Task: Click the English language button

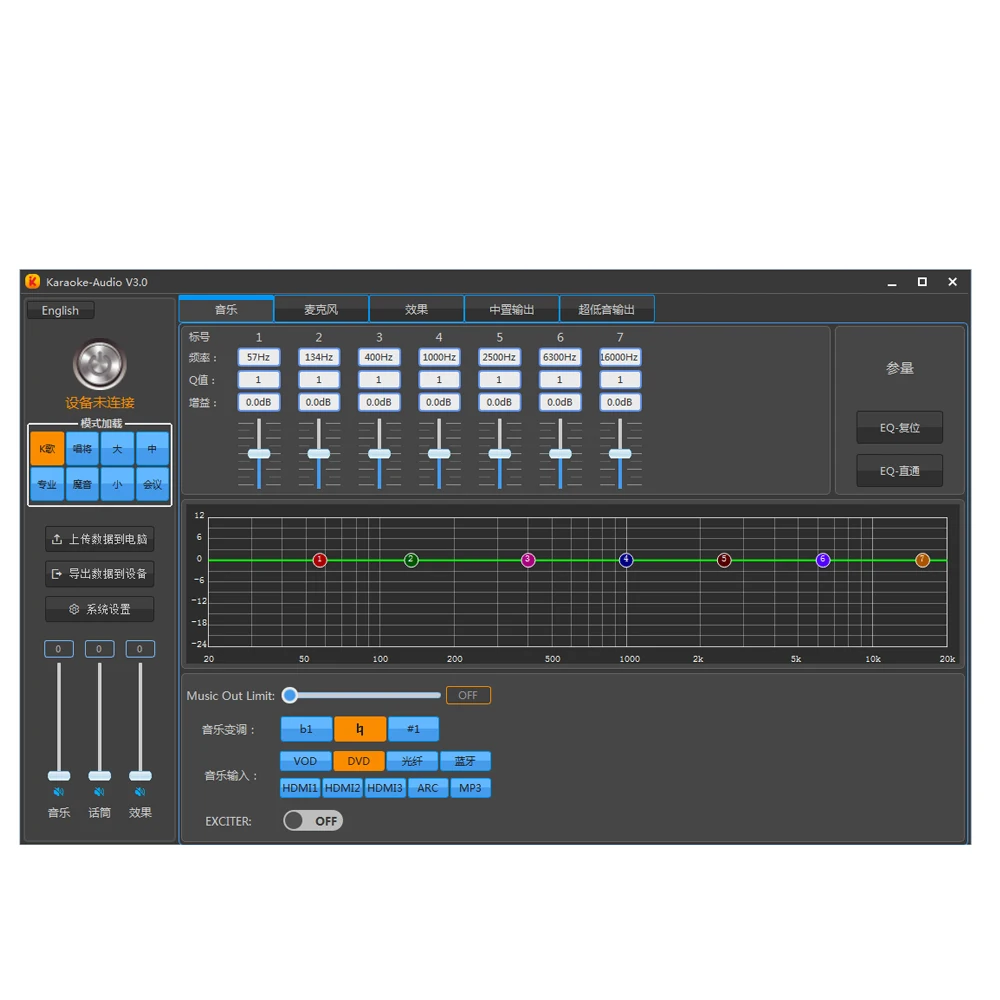Action: [61, 311]
